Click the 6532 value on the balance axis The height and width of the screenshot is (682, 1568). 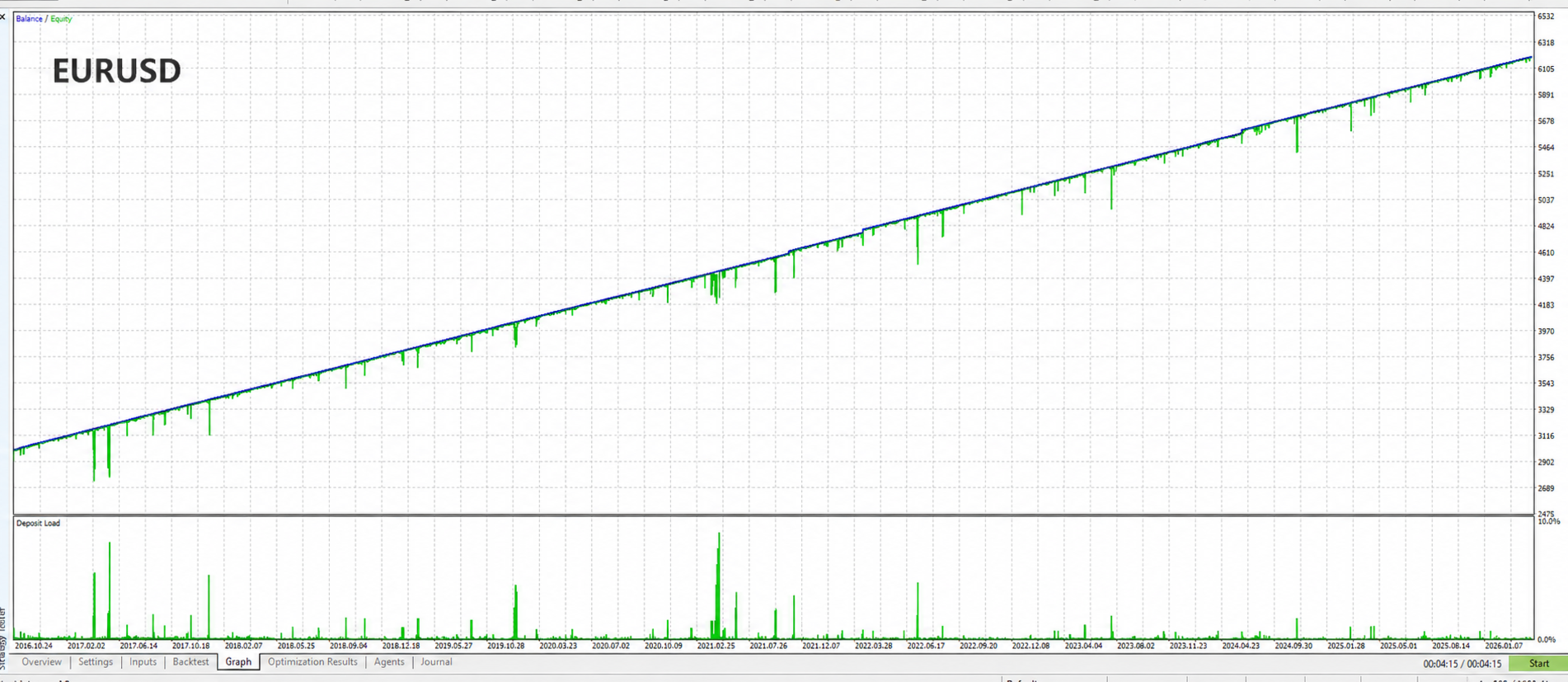click(x=1546, y=16)
